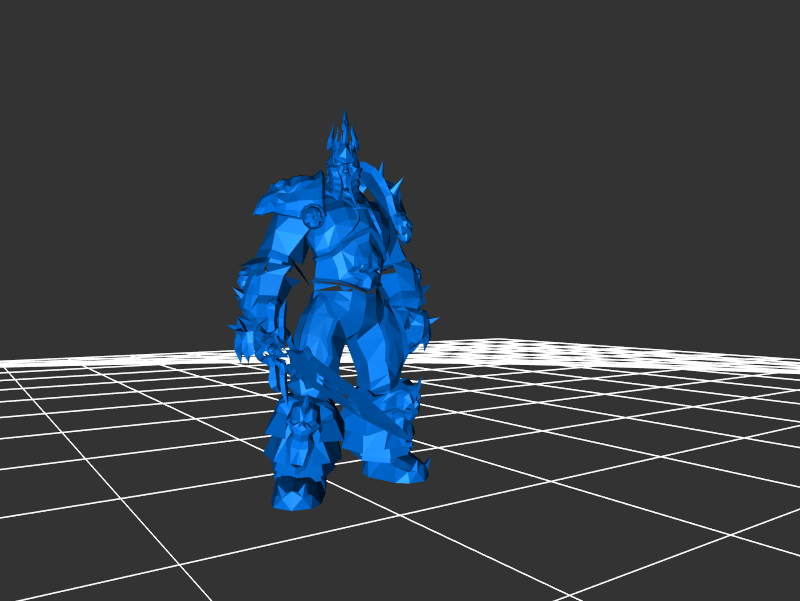The width and height of the screenshot is (800, 601).
Task: Select the chest armor of the model
Action: pos(345,245)
